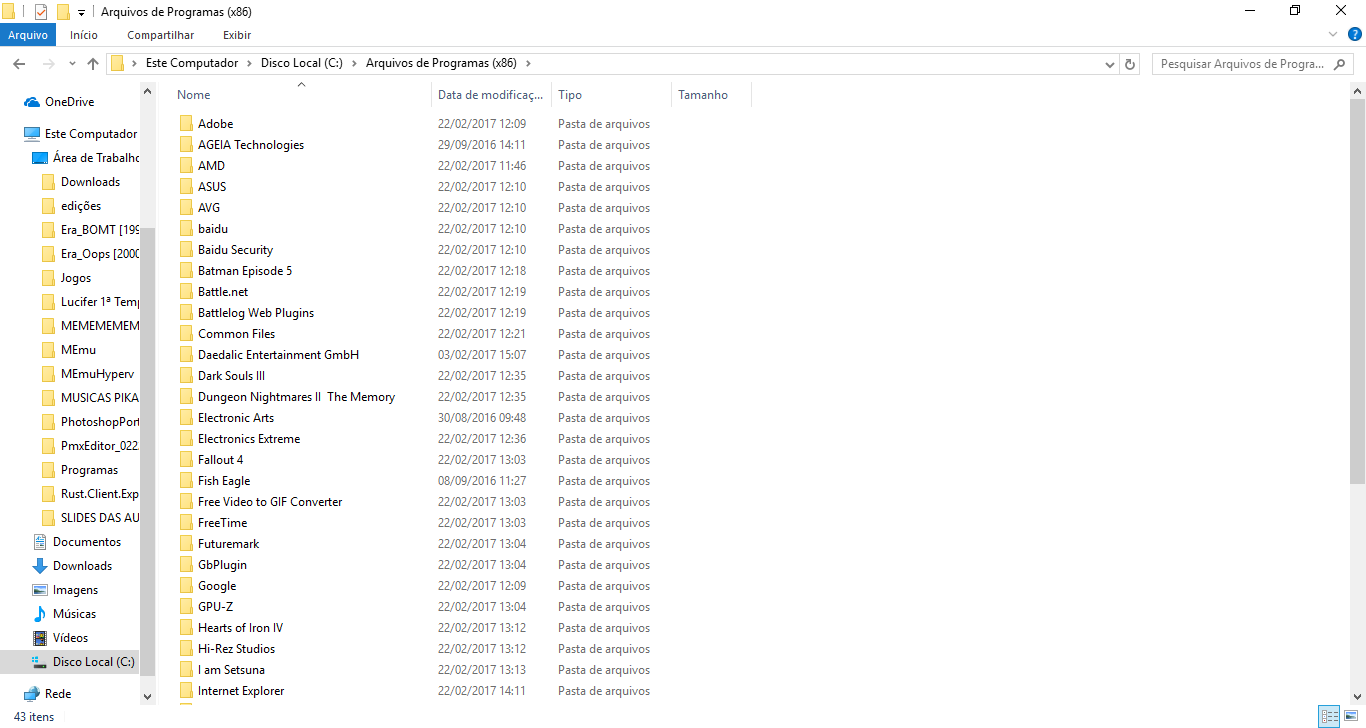Select the Jogos folder in sidebar
Viewport: 1366px width, 728px height.
pyautogui.click(x=75, y=278)
